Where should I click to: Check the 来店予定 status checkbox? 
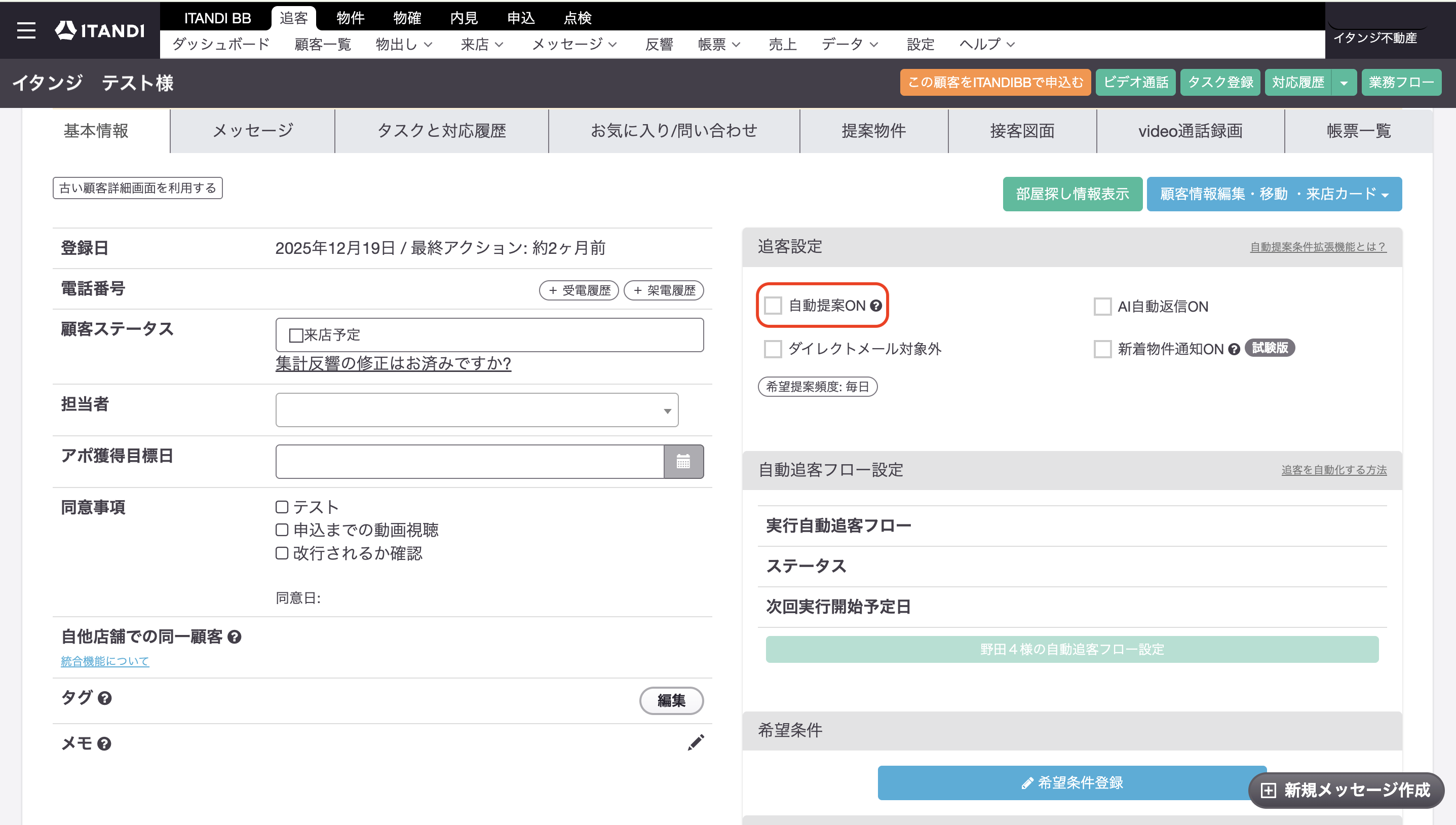[x=296, y=335]
